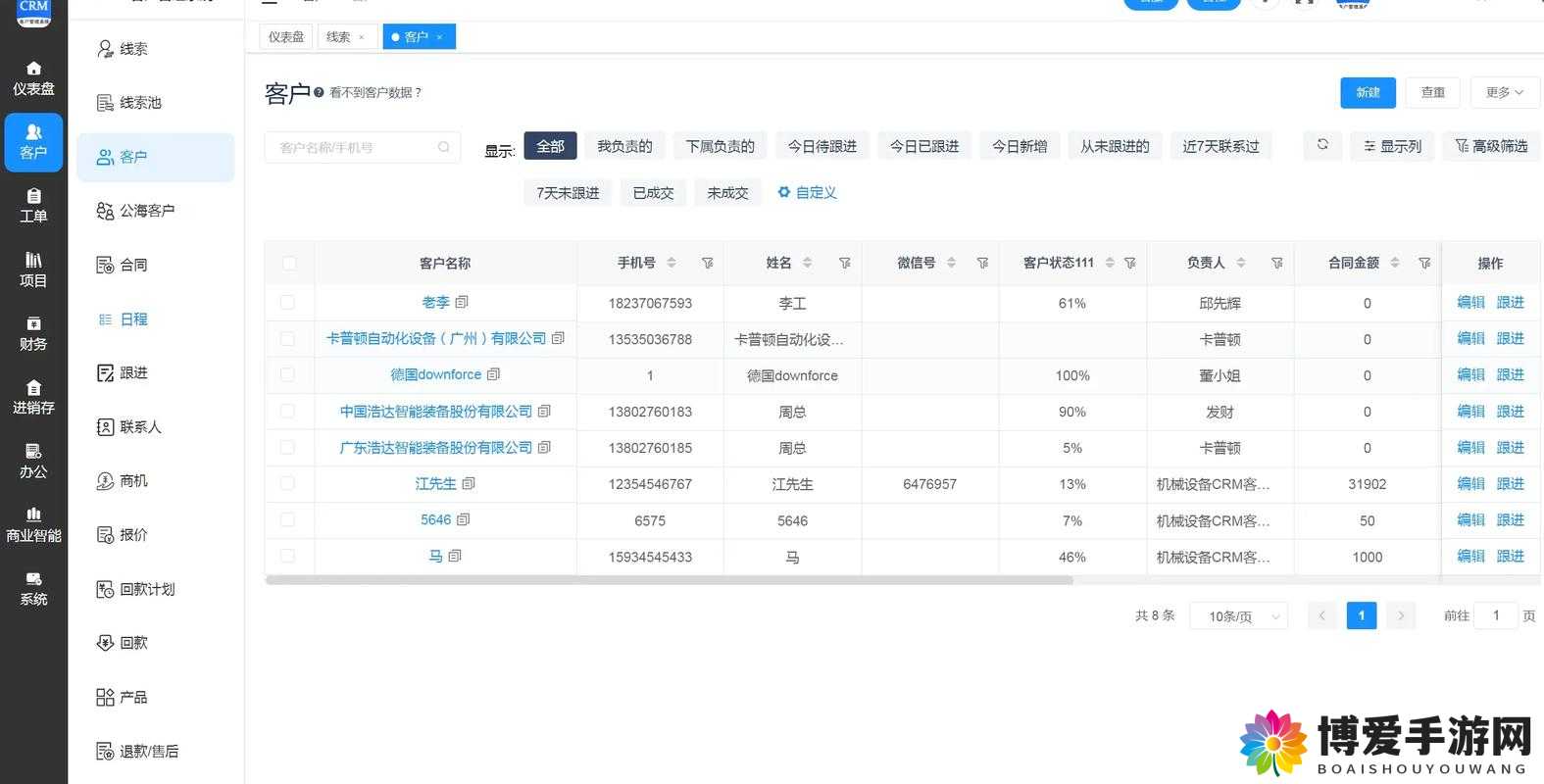Sort by the 手机号 column arrows
This screenshot has height=784, width=1544.
[x=672, y=263]
